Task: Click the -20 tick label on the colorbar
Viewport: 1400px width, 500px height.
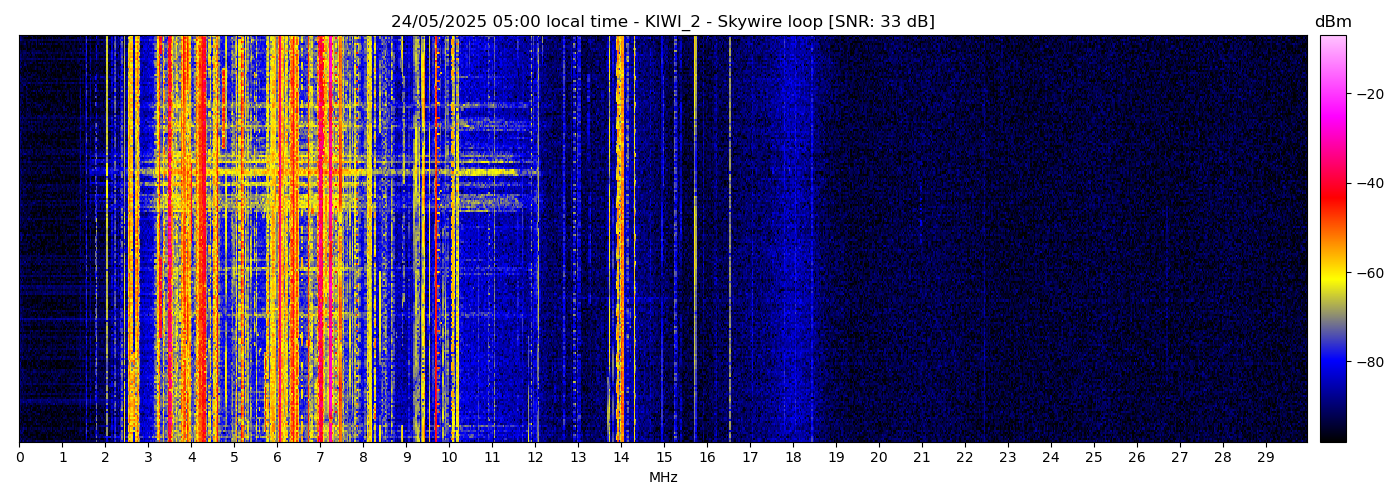Action: [1369, 94]
